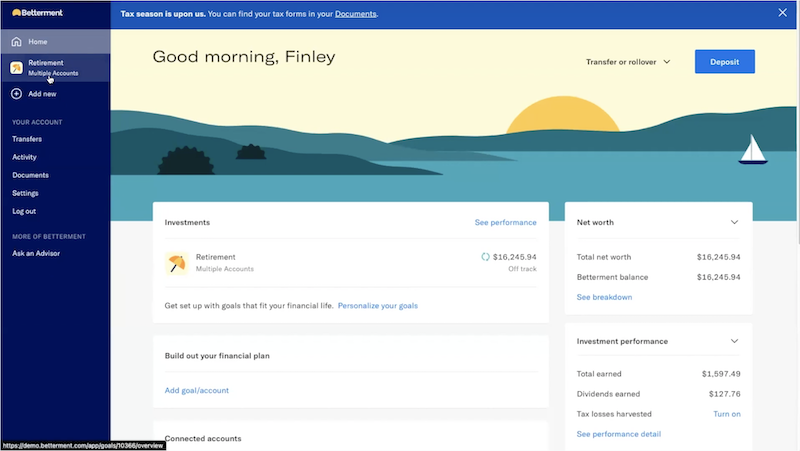Turn on tax losses harvested
This screenshot has width=800, height=451.
(726, 414)
